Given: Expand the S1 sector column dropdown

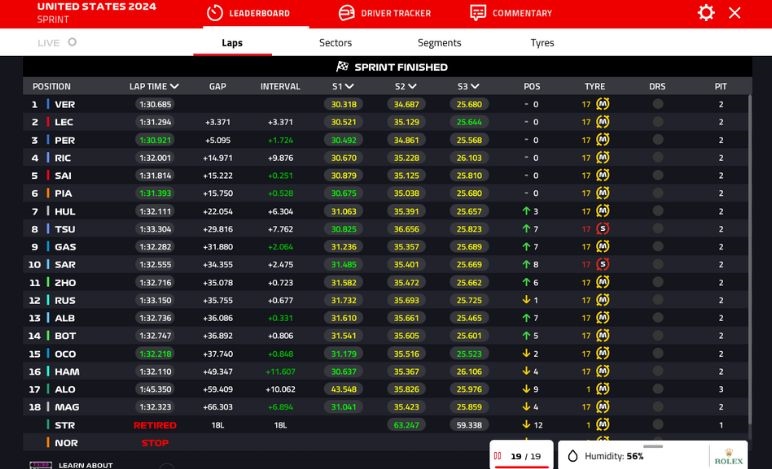Looking at the screenshot, I should pyautogui.click(x=349, y=87).
